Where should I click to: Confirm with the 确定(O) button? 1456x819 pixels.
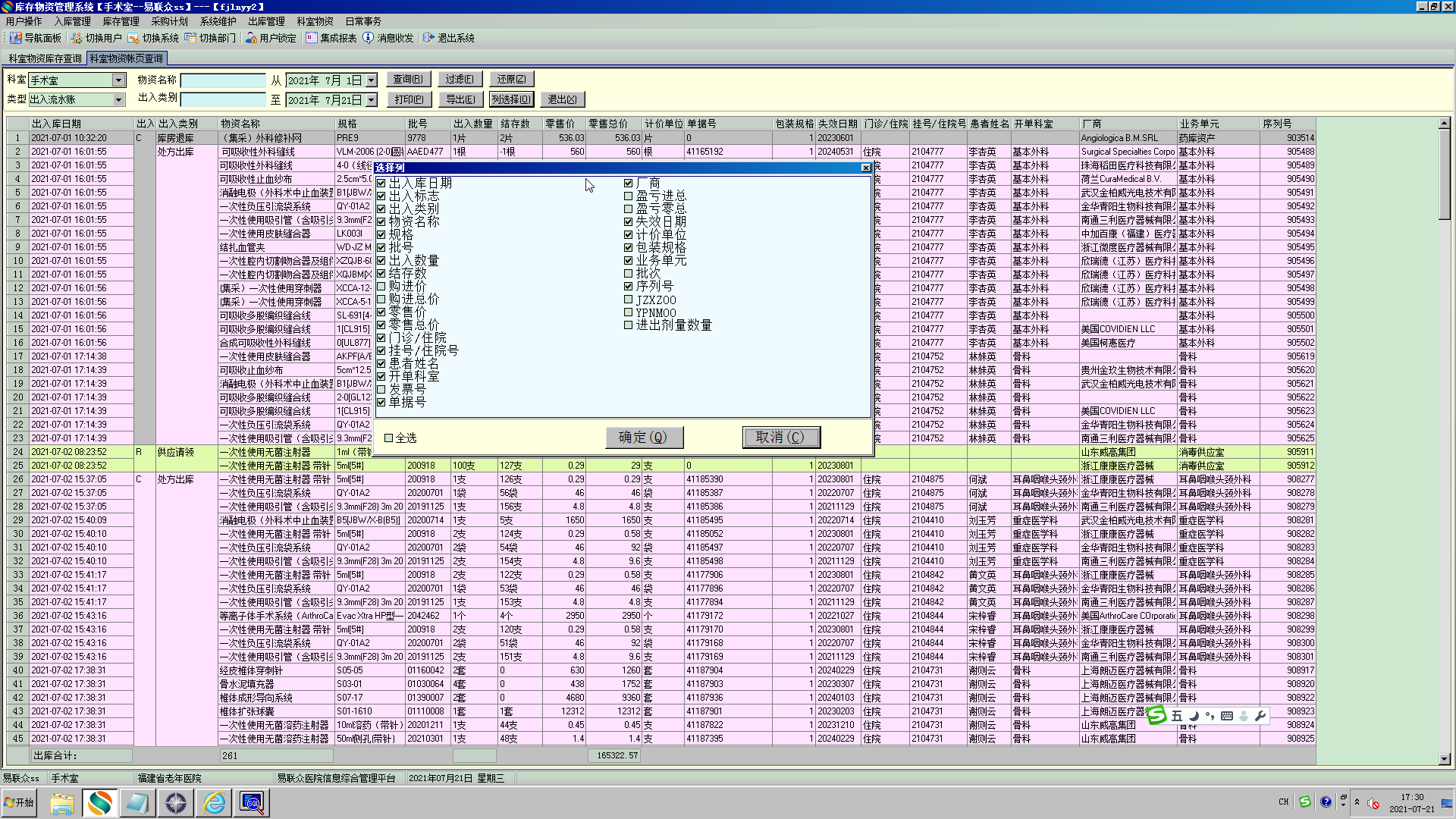(644, 438)
